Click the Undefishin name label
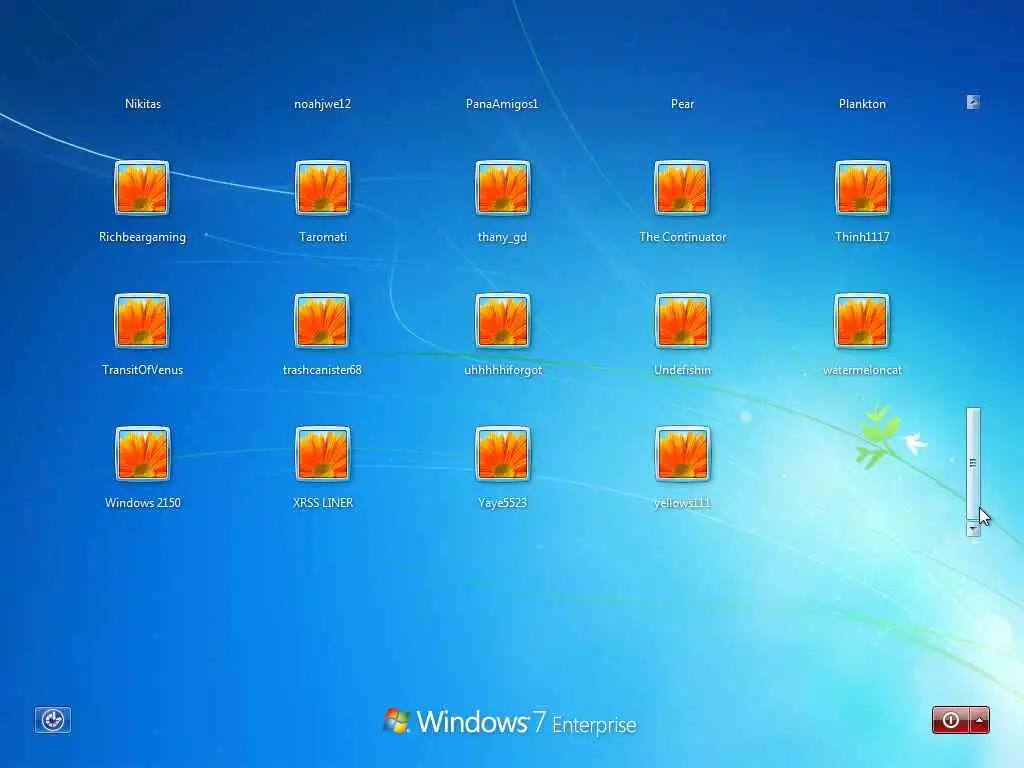Image resolution: width=1024 pixels, height=768 pixels. pos(682,370)
